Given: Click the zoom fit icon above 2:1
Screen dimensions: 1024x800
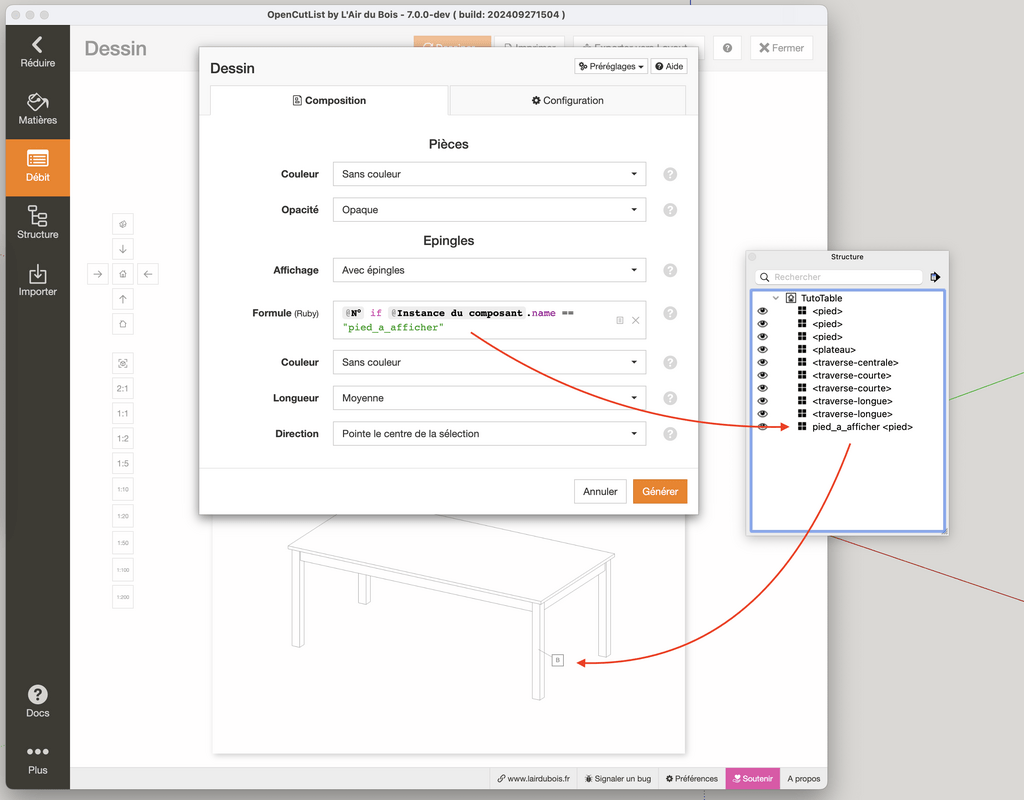Looking at the screenshot, I should coord(123,363).
